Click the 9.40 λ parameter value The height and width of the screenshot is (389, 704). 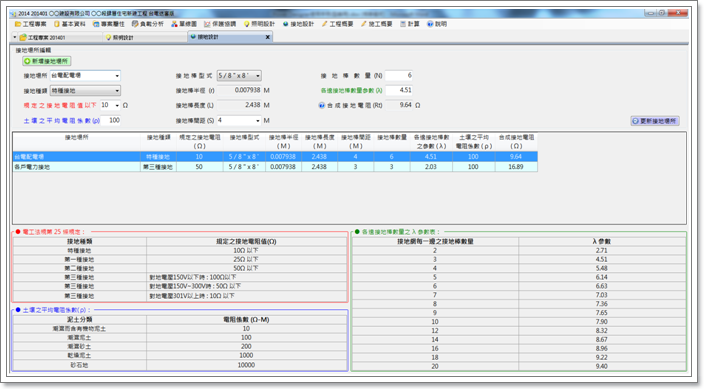[601, 367]
